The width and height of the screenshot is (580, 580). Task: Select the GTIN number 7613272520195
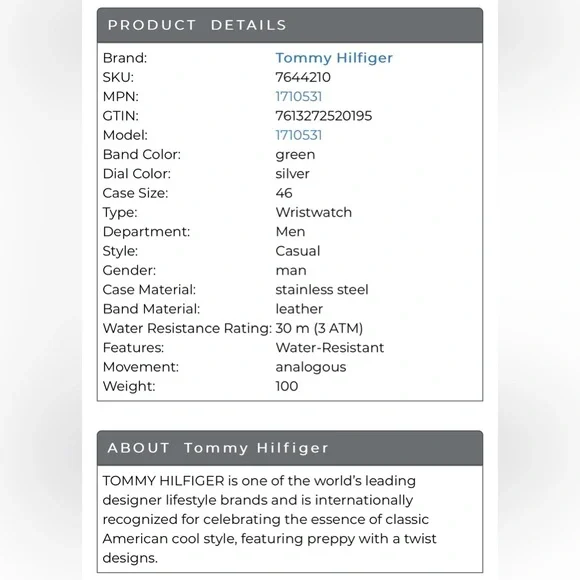[x=324, y=116]
